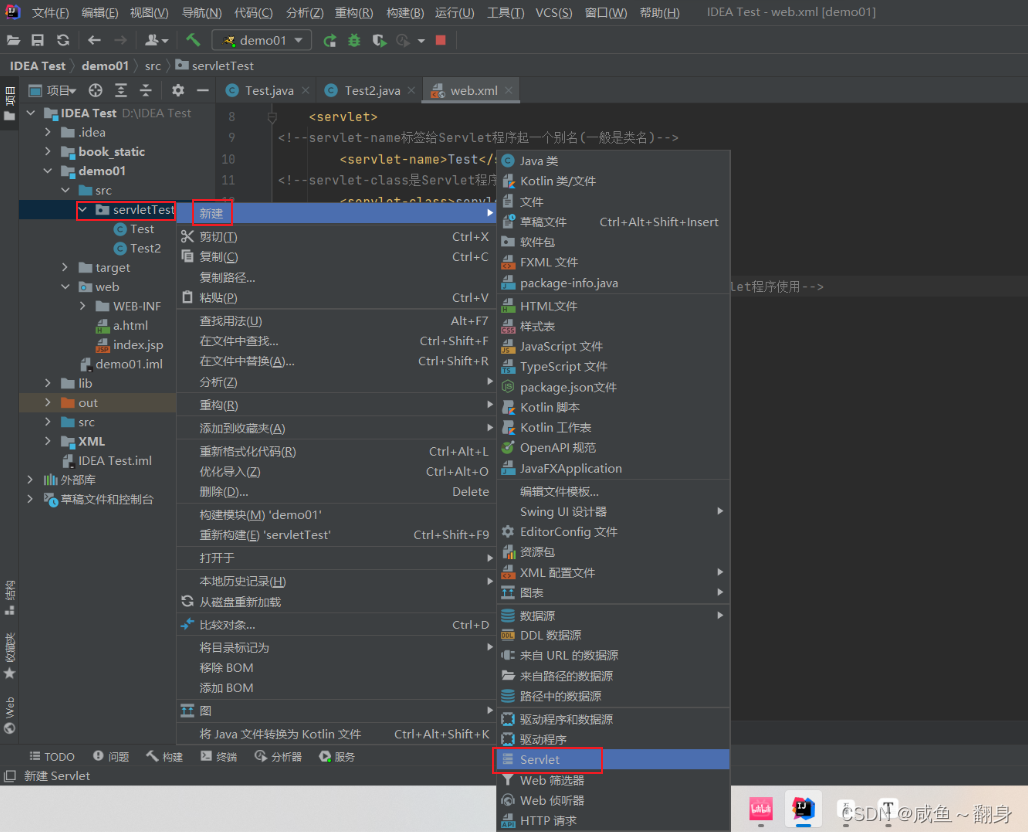
Task: Click the Collapse All project tree icon
Action: pos(146,90)
